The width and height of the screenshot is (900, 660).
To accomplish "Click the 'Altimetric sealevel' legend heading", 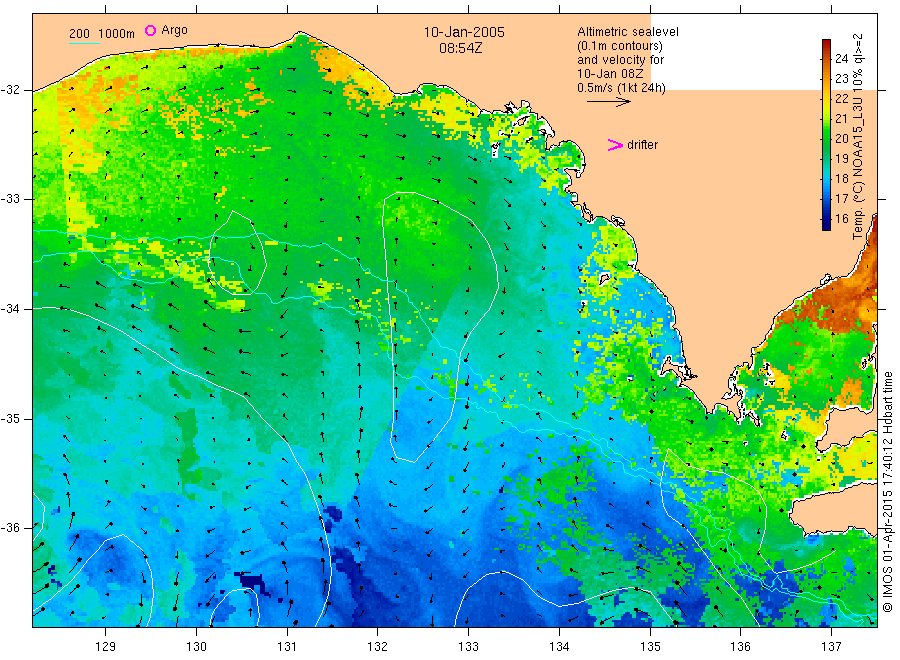I will 627,32.
